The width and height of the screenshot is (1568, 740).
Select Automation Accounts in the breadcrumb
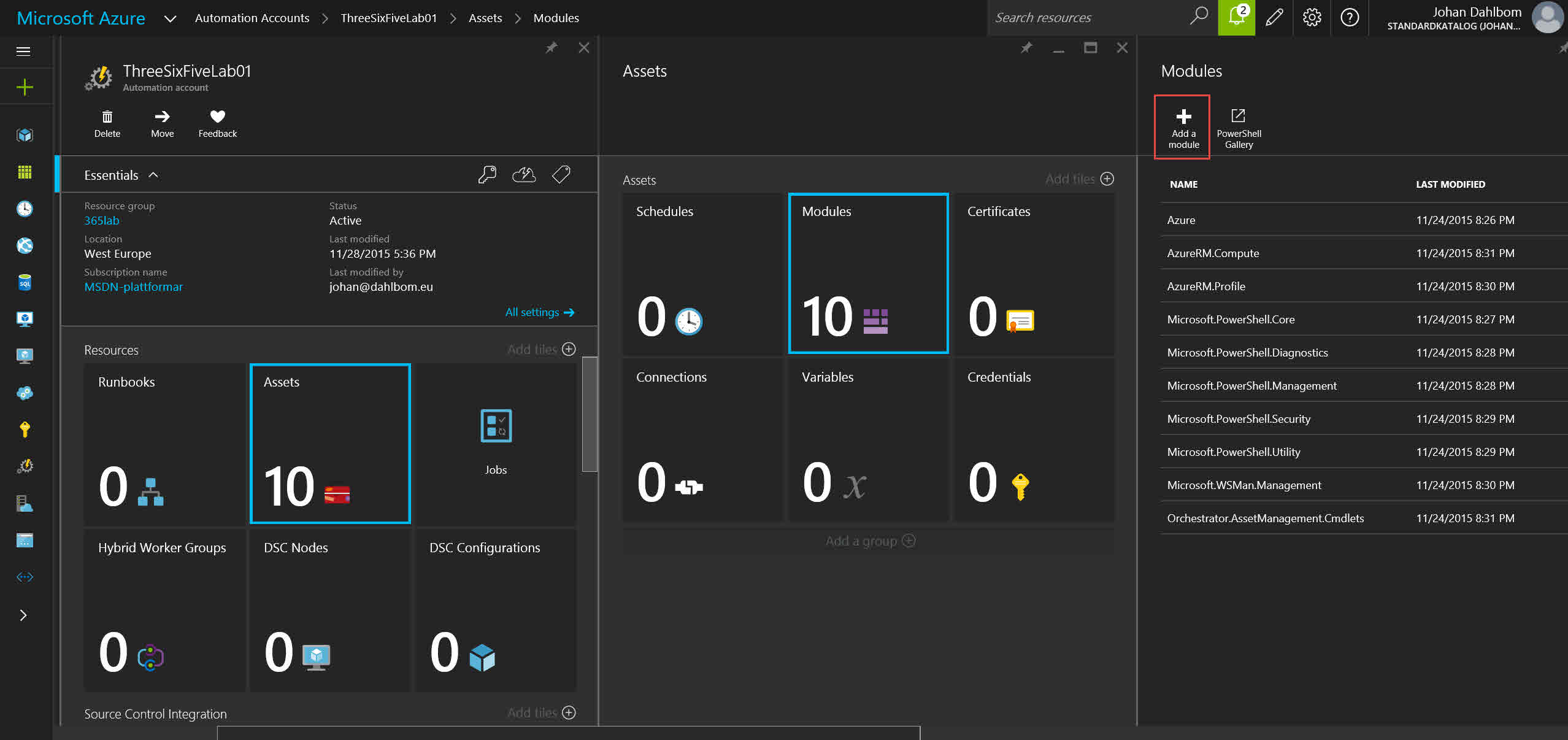coord(252,18)
